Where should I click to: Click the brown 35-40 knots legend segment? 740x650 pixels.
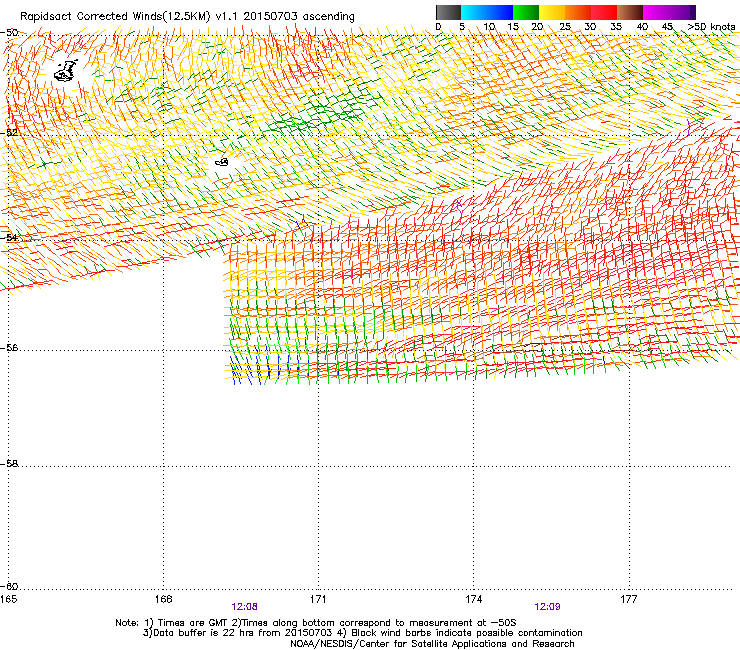point(630,12)
